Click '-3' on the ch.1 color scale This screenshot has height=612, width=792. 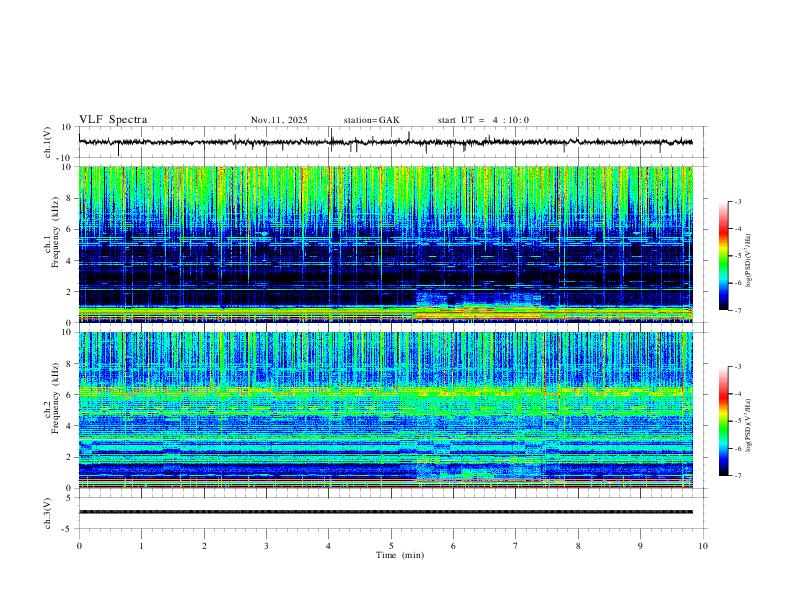737,201
